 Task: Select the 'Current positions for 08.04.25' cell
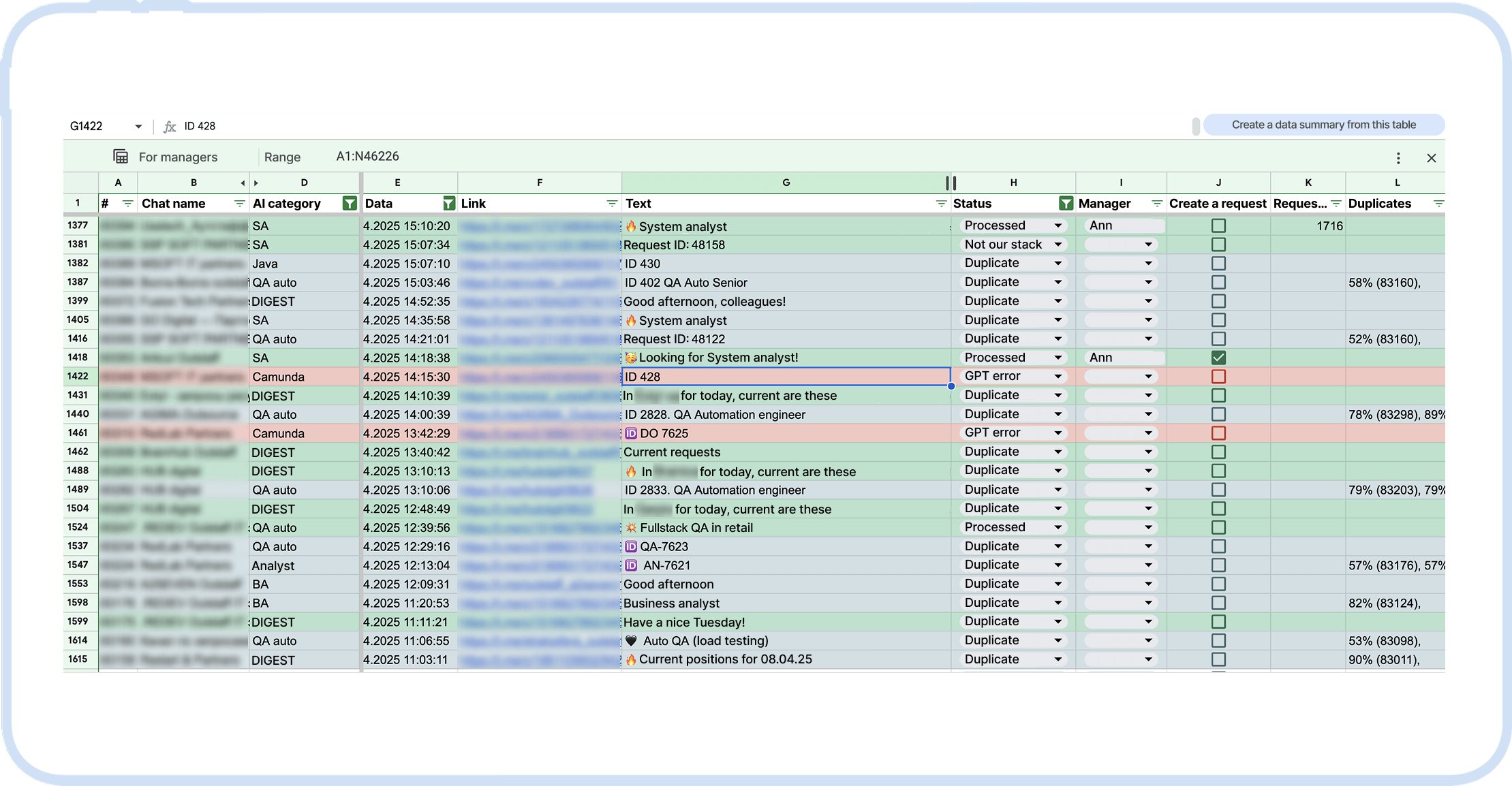786,659
